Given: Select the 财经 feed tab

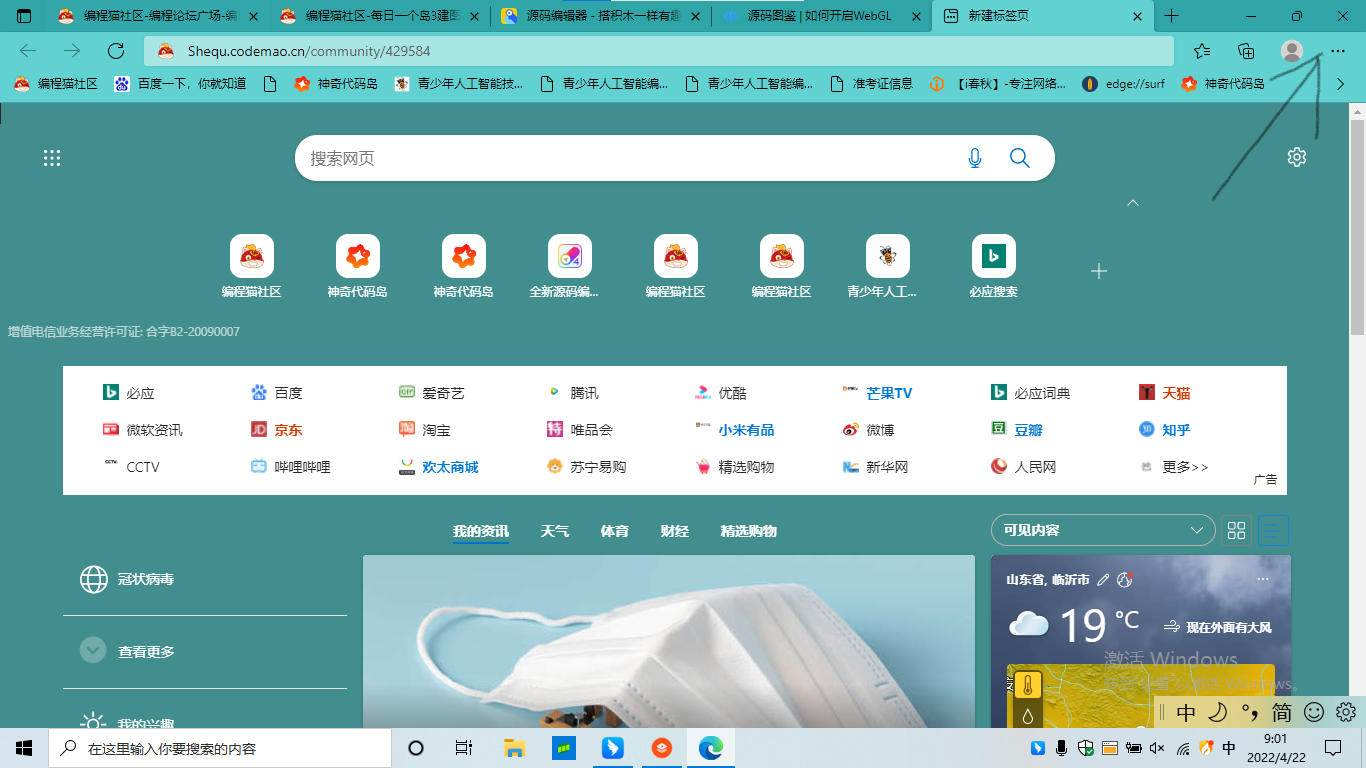Looking at the screenshot, I should tap(675, 531).
